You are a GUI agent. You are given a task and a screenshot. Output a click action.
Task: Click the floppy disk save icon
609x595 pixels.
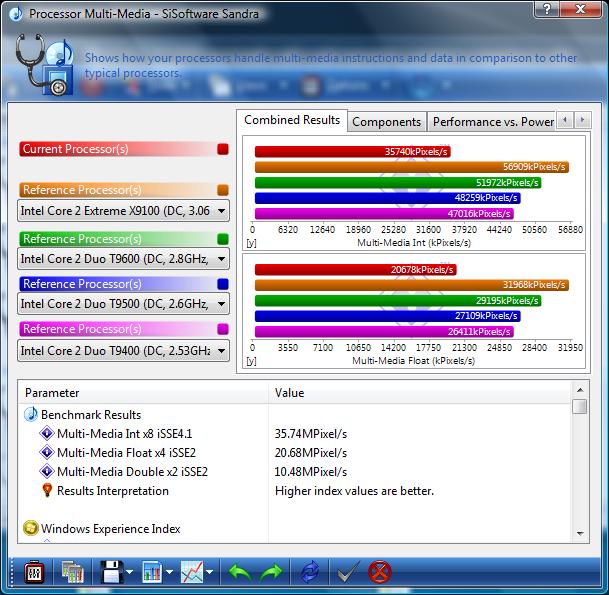pos(111,572)
